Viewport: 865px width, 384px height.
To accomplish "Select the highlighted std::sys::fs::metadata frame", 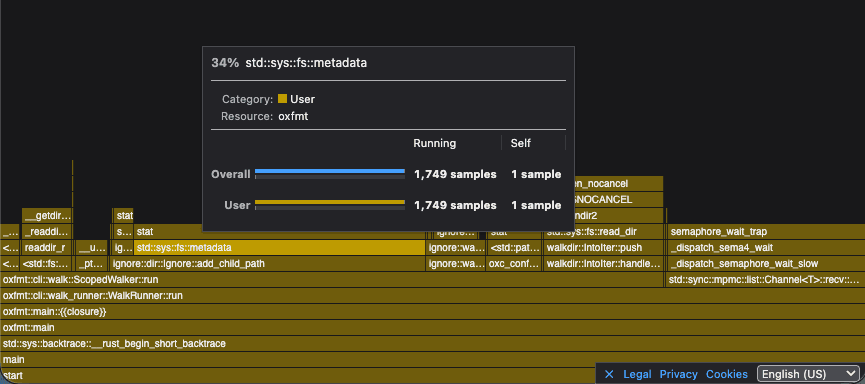I will (280, 248).
